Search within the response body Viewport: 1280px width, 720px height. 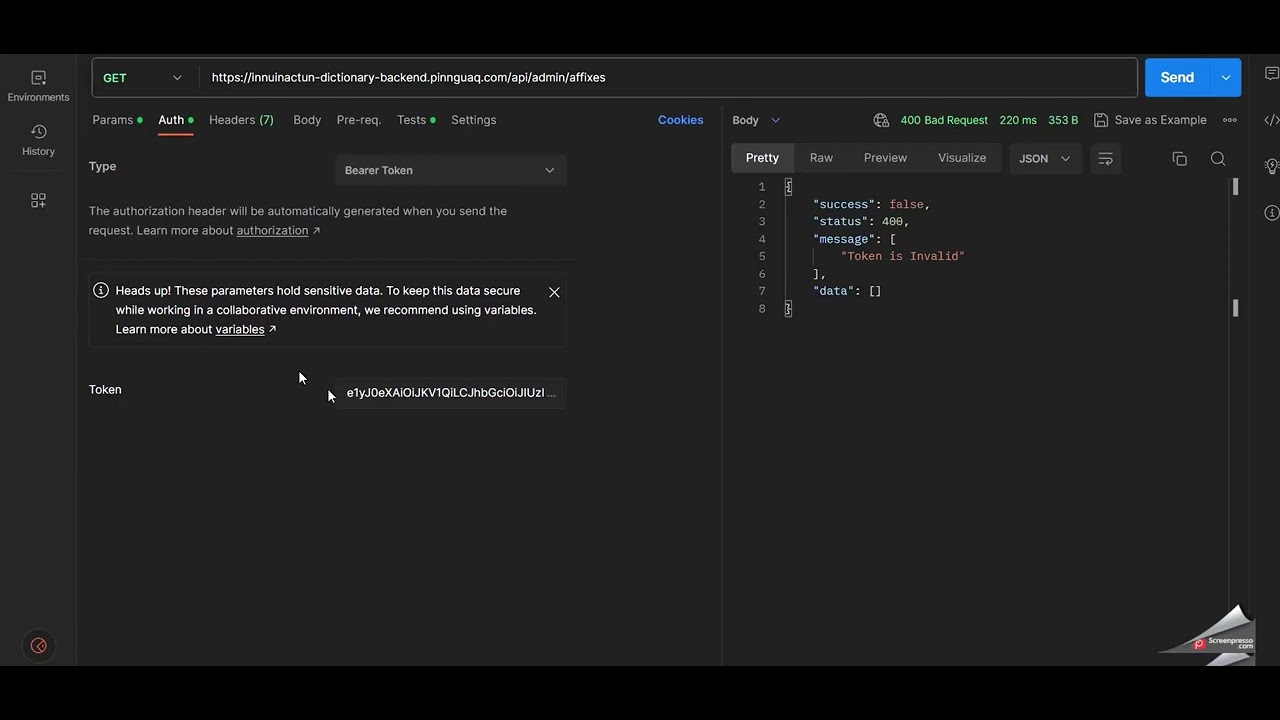1218,159
